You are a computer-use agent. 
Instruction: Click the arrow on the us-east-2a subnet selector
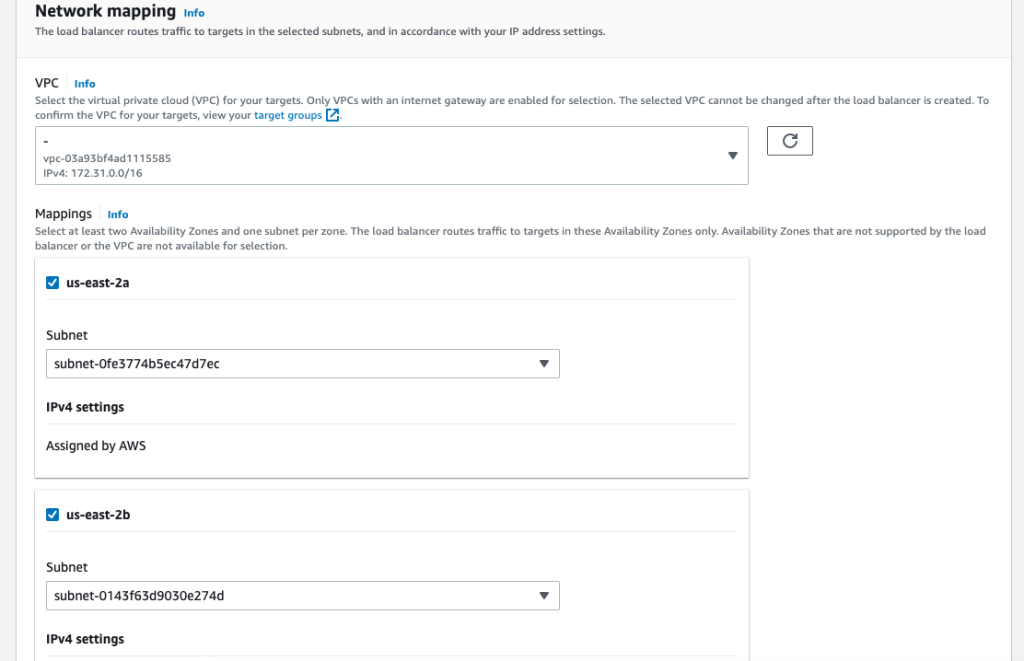tap(544, 364)
